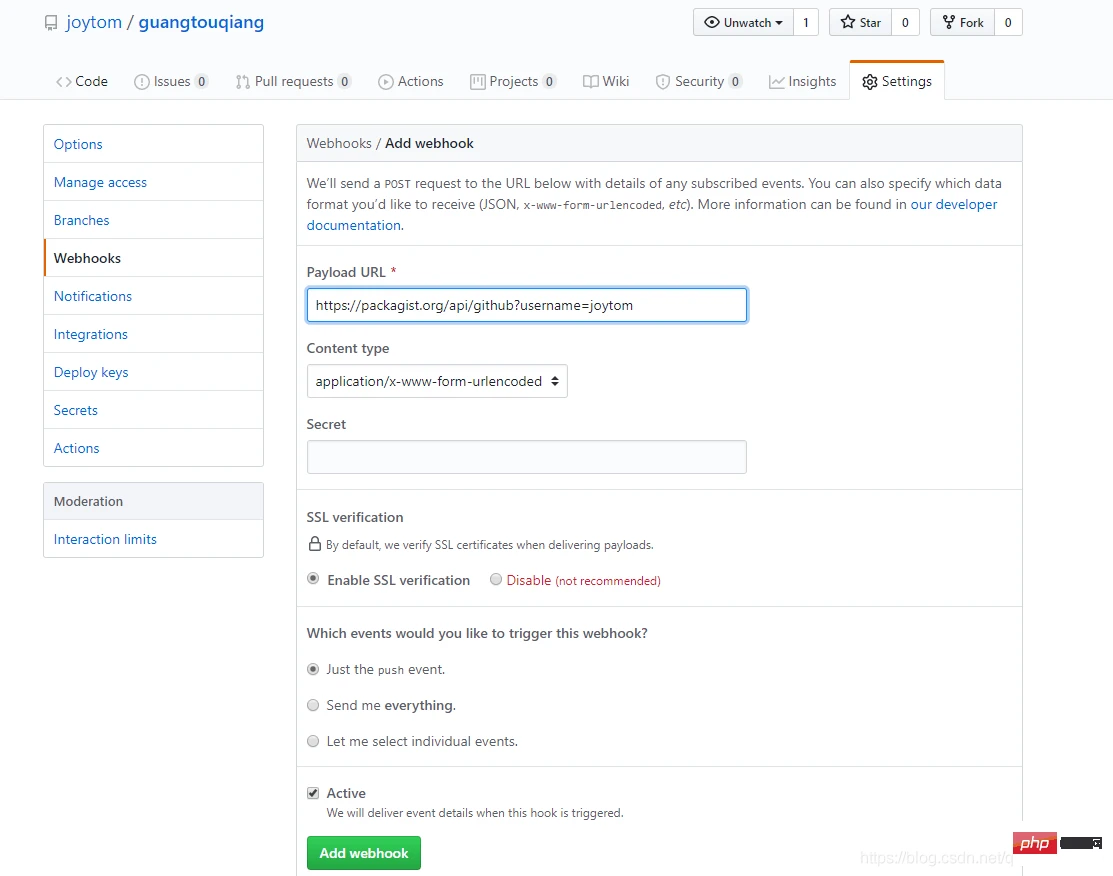This screenshot has width=1113, height=876.
Task: Open the Content type dropdown
Action: pyautogui.click(x=437, y=381)
